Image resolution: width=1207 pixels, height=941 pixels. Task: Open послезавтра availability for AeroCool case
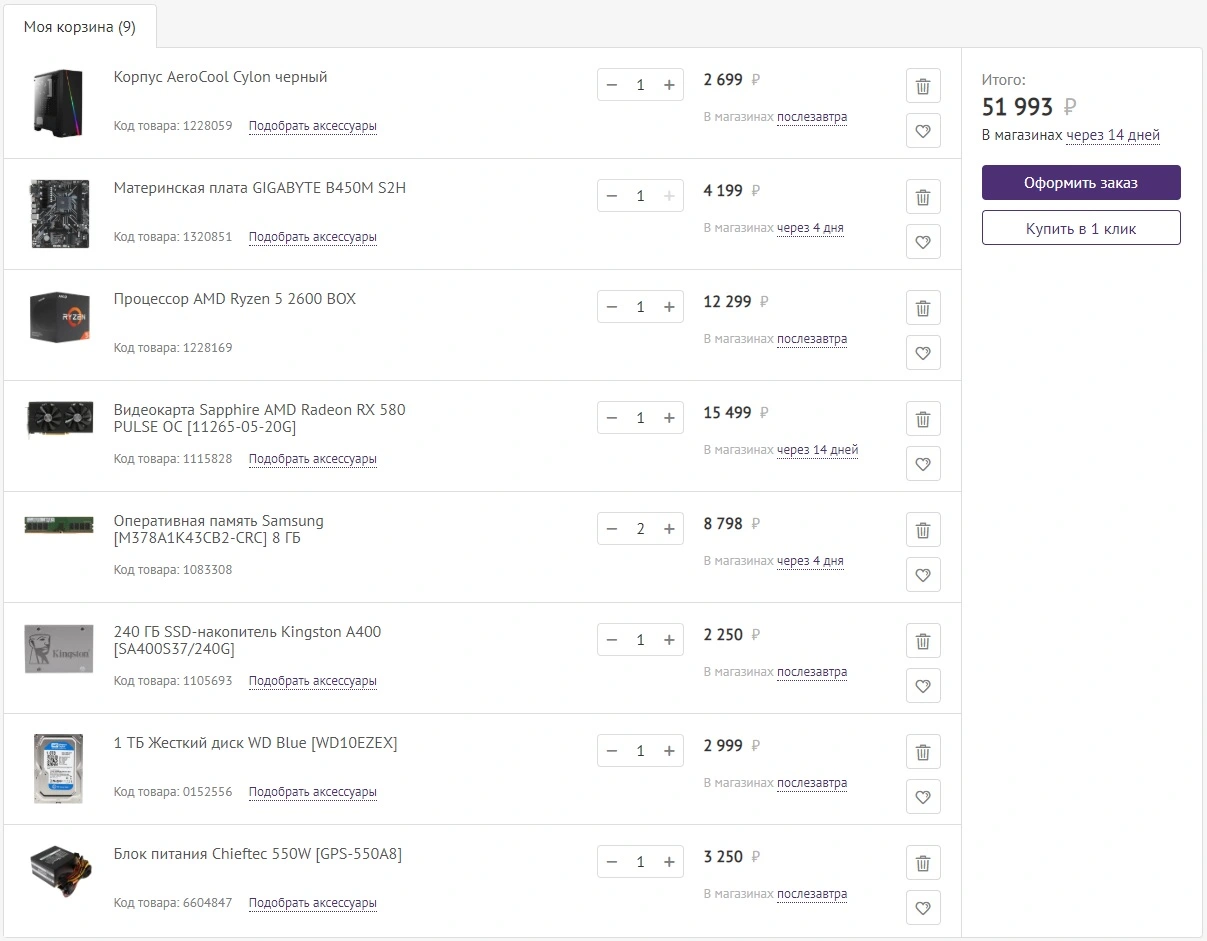coord(812,117)
